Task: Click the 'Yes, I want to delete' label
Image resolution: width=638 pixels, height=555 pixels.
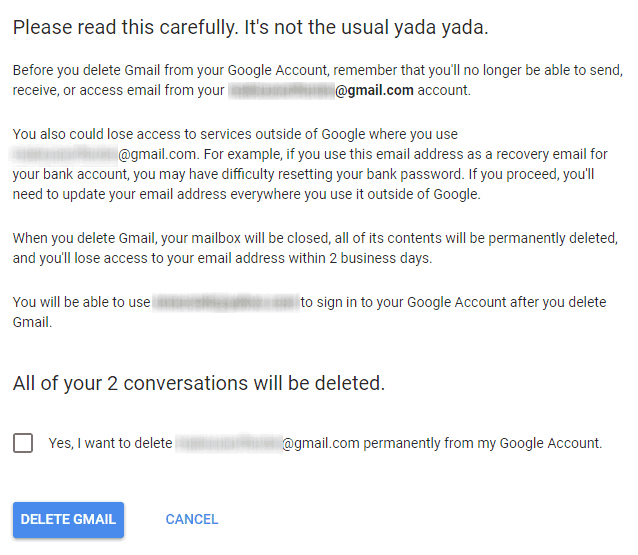Action: 110,443
